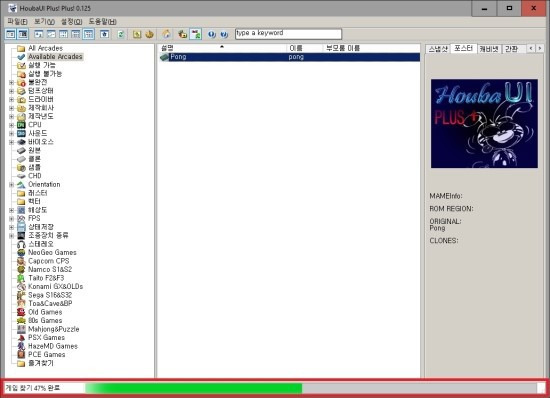
Task: Click the Namco S1&S2 icon
Action: pyautogui.click(x=21, y=270)
